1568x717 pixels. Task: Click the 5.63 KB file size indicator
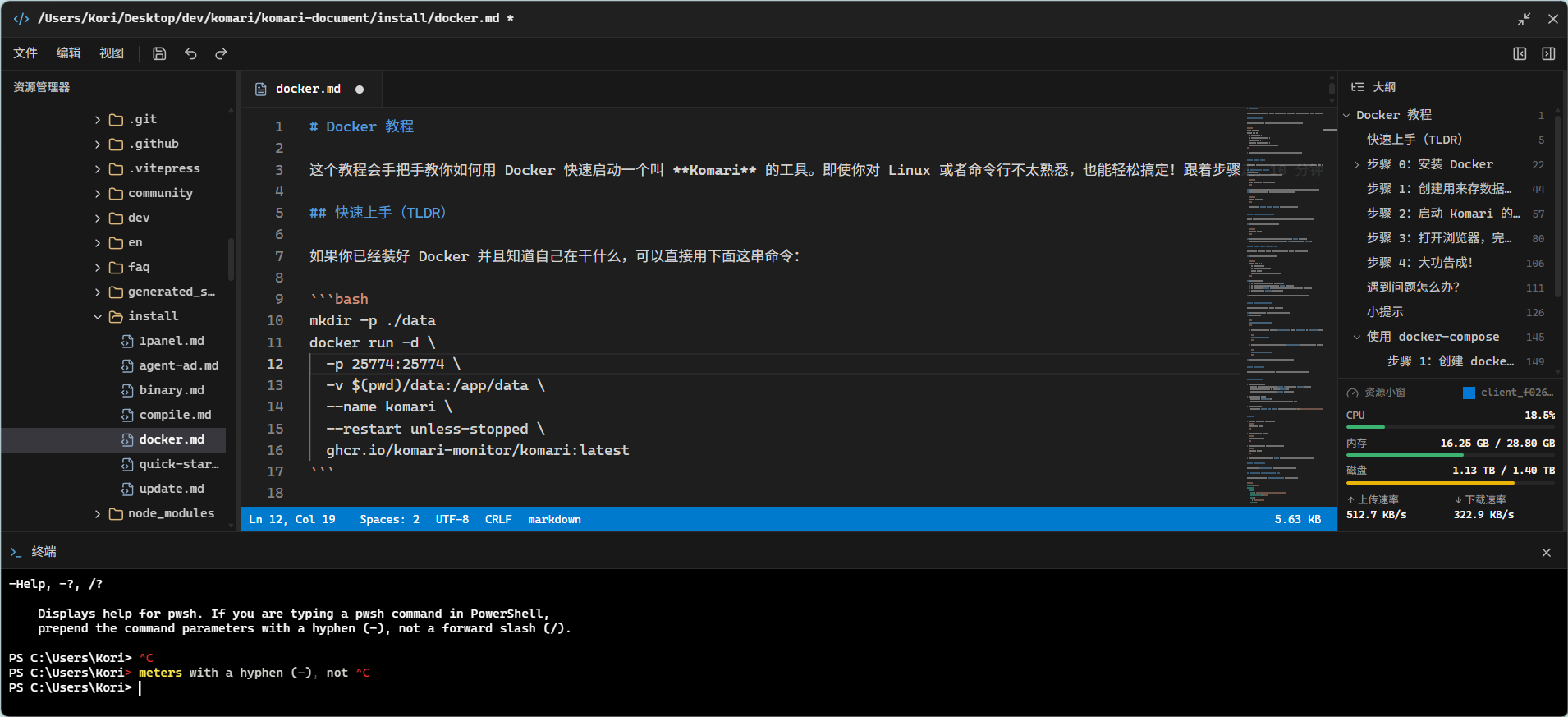1298,519
